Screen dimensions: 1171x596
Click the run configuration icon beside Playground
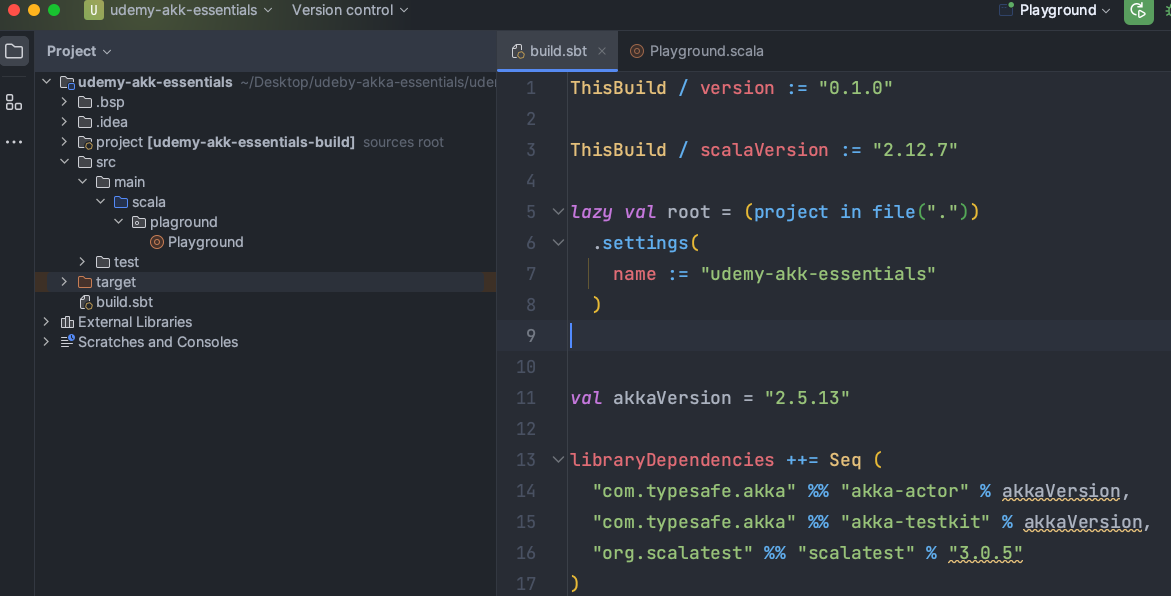(1006, 10)
